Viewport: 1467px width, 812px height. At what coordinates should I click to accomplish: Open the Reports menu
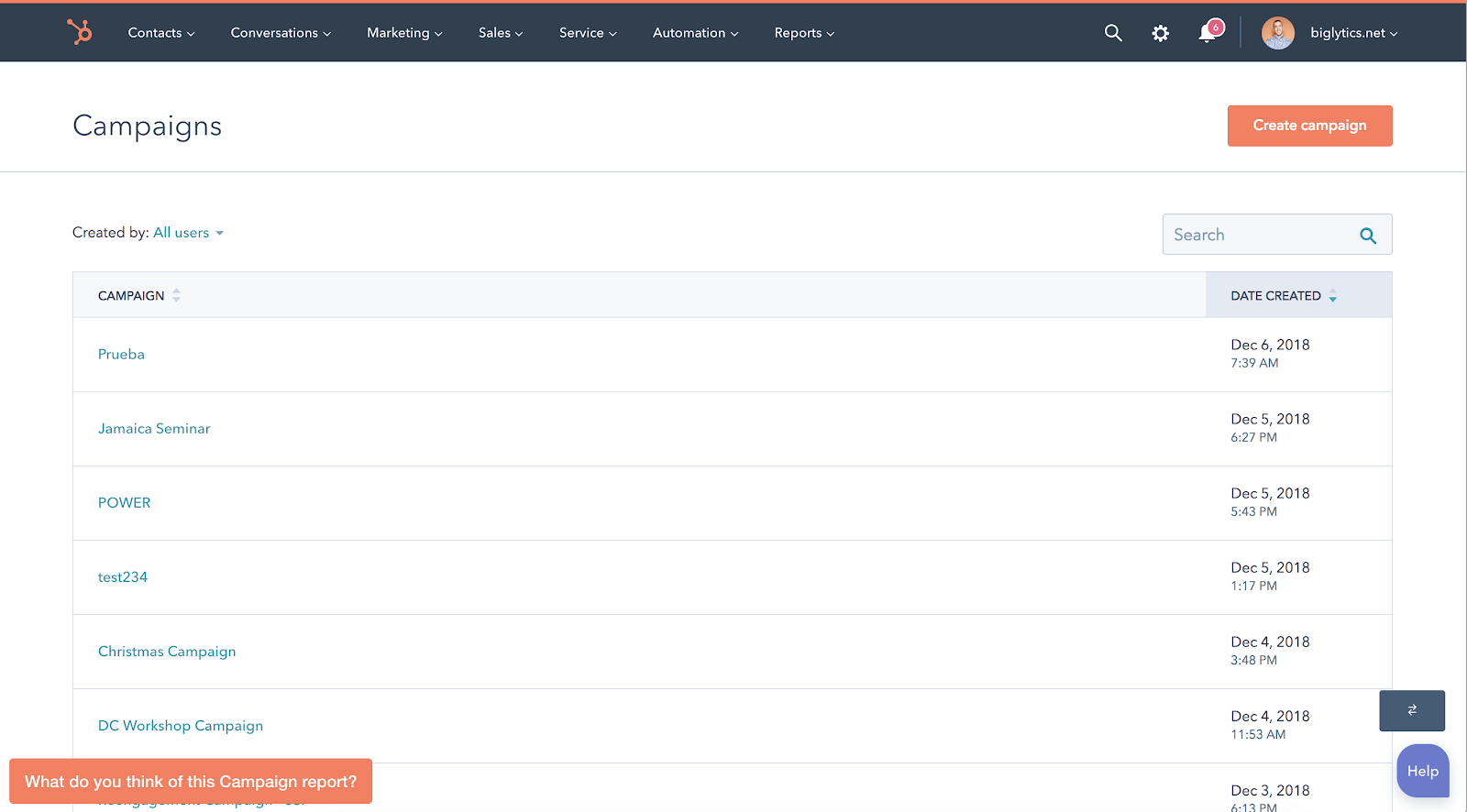coord(803,33)
